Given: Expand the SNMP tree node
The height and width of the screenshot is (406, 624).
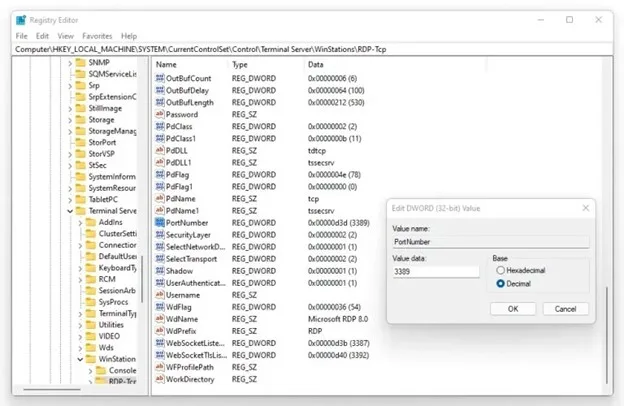Looking at the screenshot, I should [70, 62].
